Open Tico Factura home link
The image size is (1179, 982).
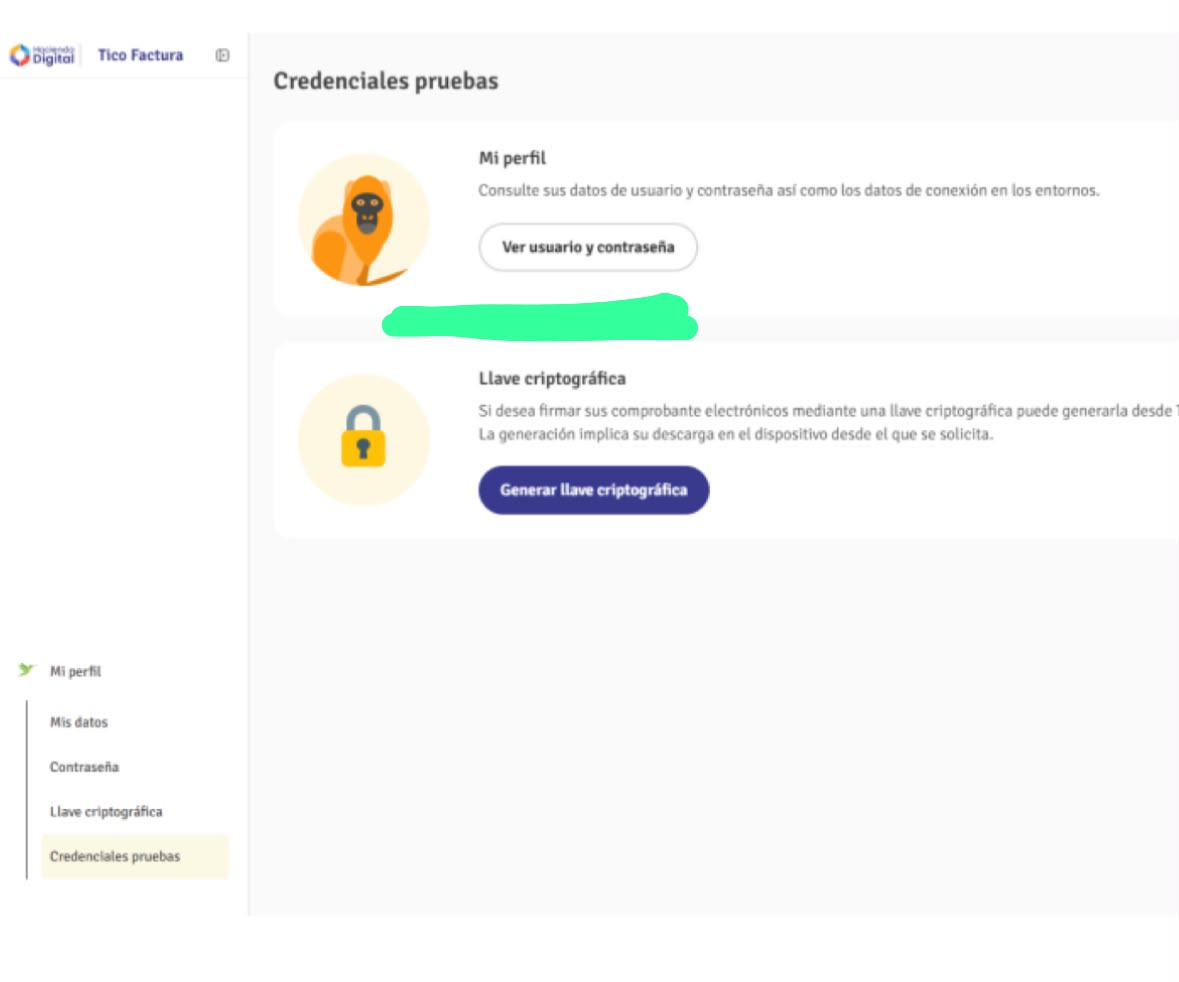(x=141, y=55)
